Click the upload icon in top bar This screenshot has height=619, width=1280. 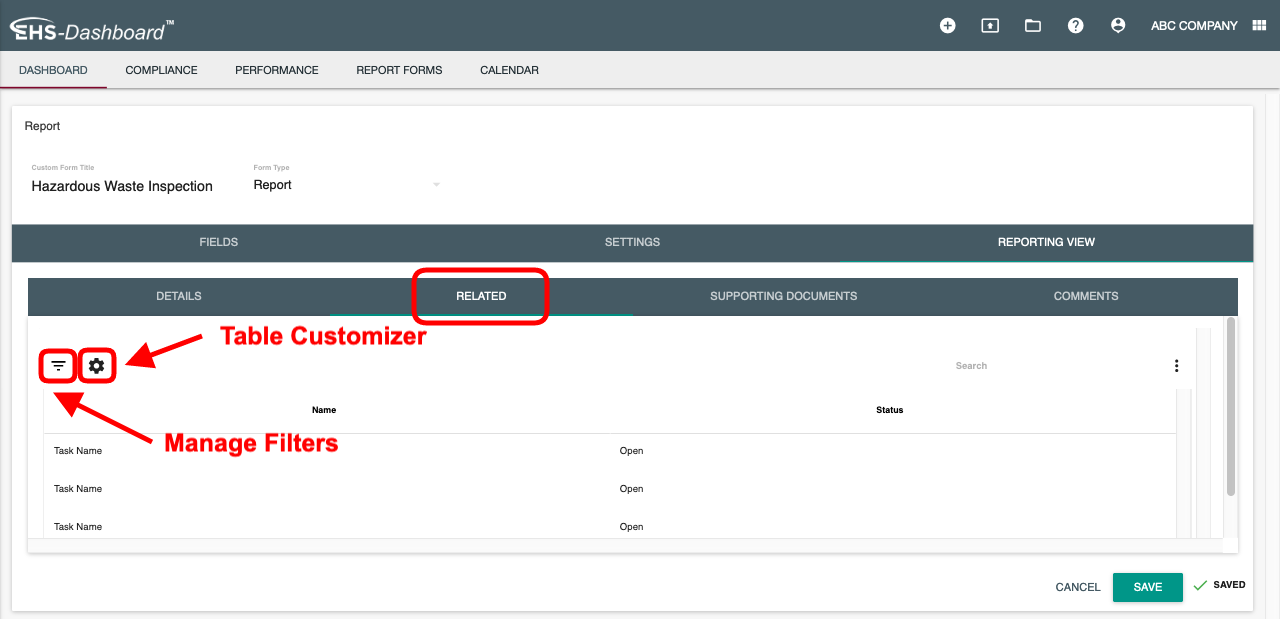(x=990, y=26)
